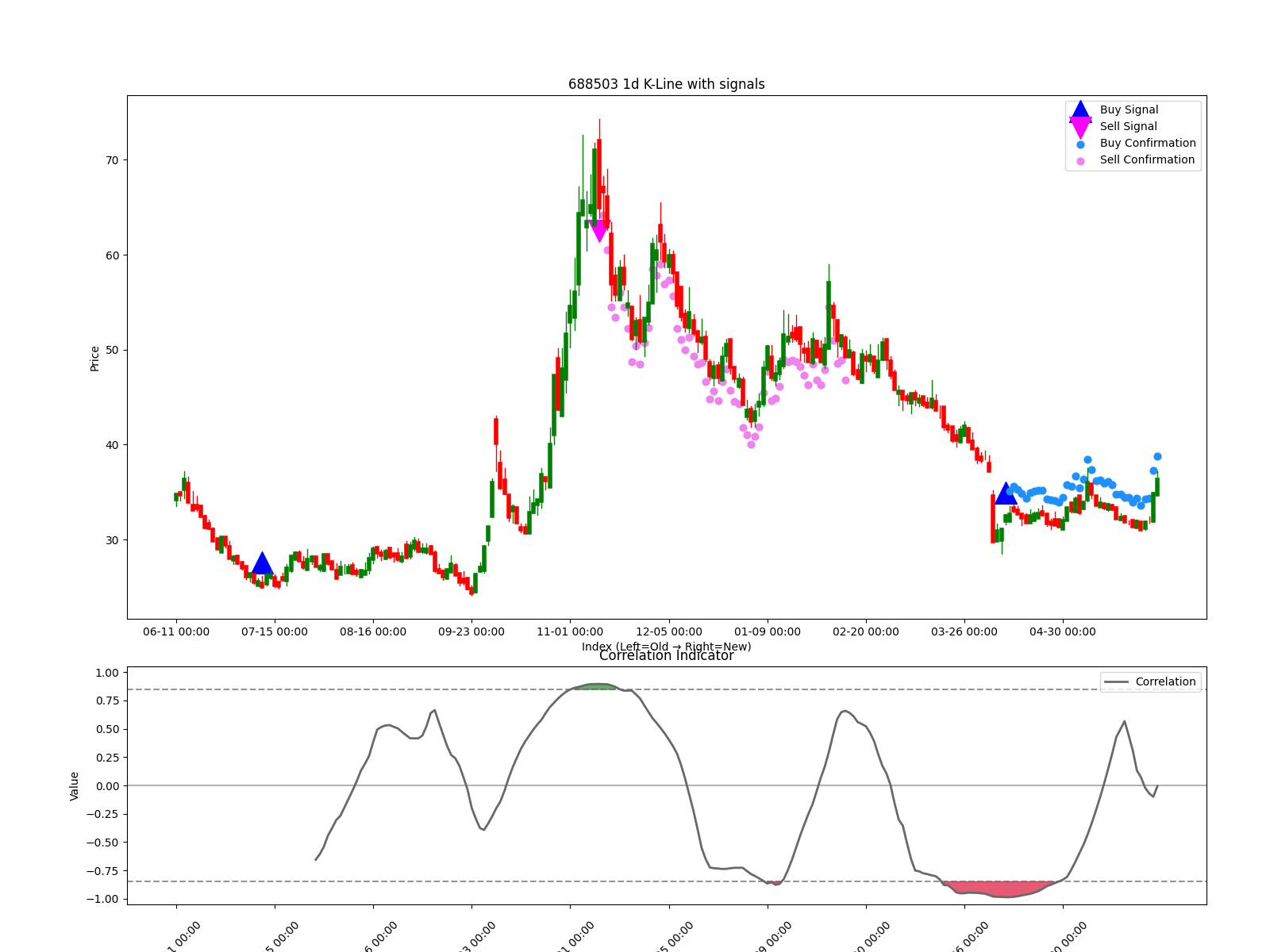Click the 'Buy Signal' legend label
Viewport: 1270px width, 952px height.
pos(1129,110)
